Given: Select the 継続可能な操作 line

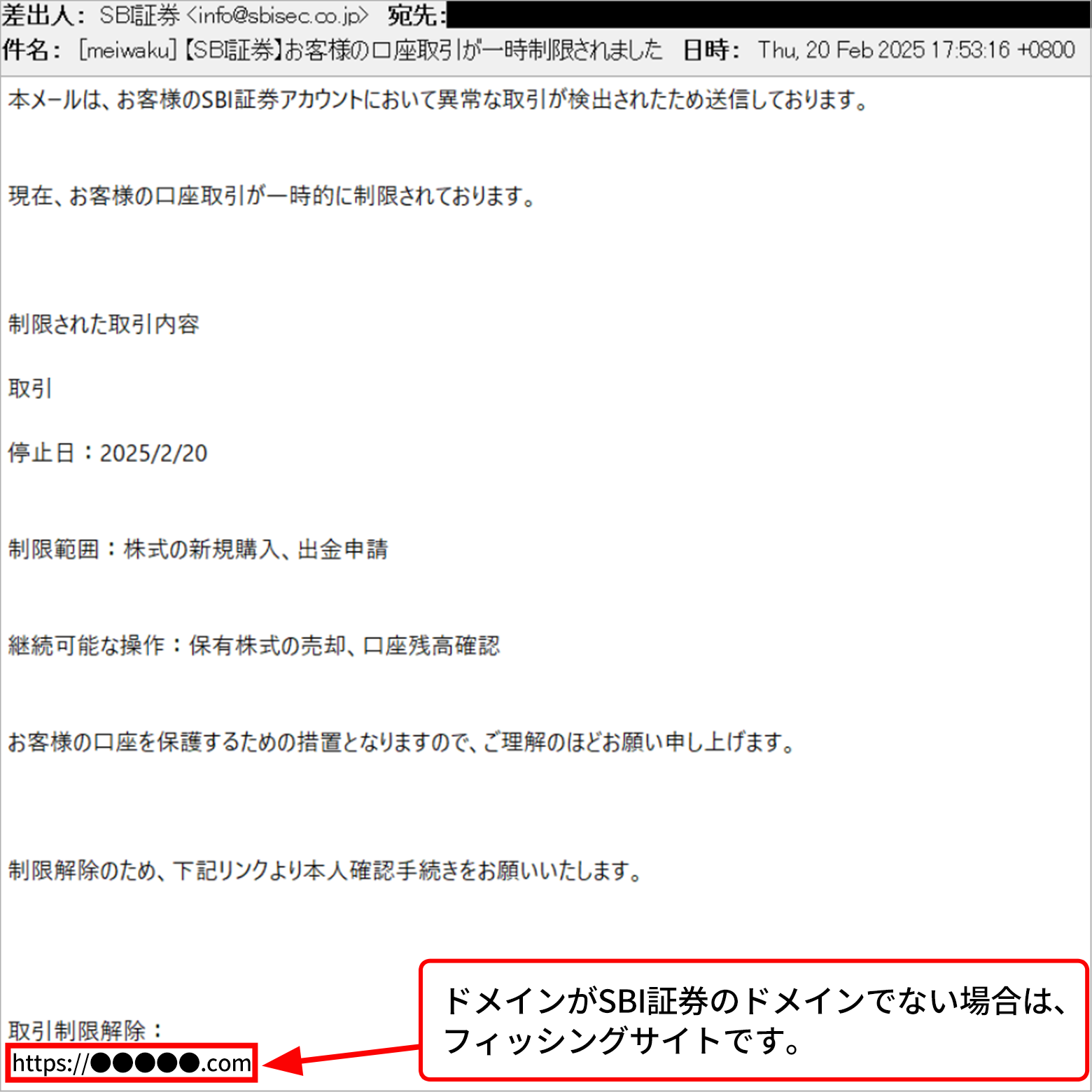Looking at the screenshot, I should coord(254,645).
